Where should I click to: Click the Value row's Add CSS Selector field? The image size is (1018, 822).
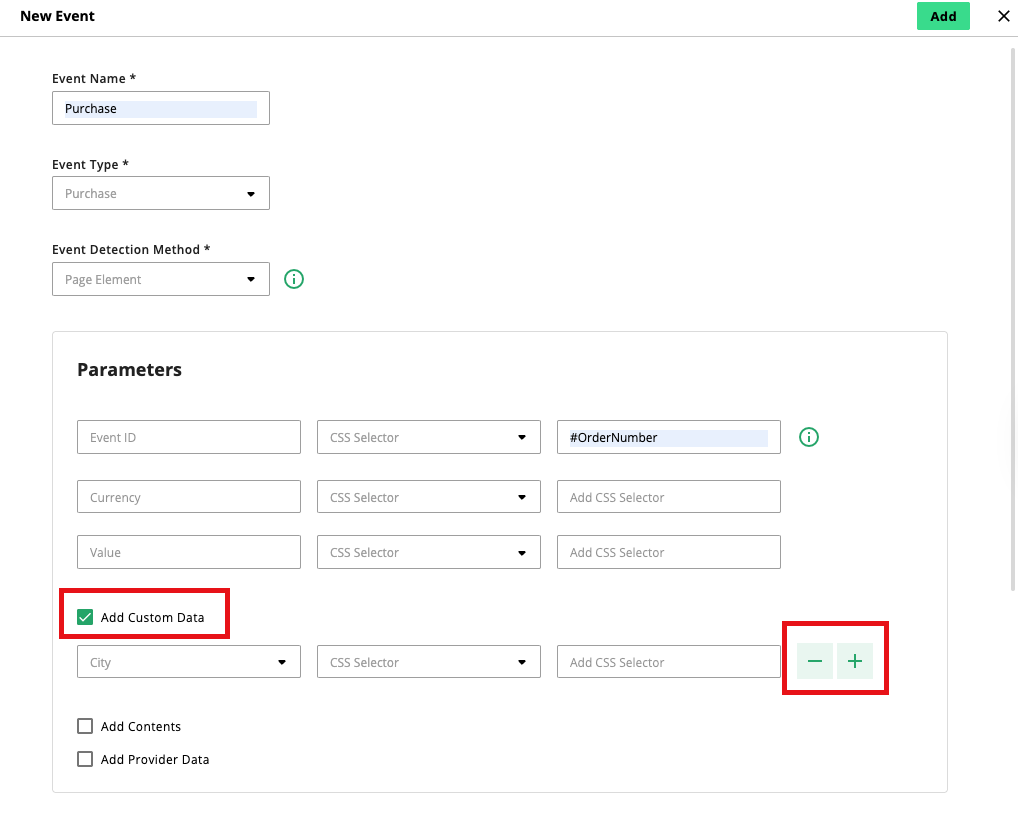click(668, 552)
